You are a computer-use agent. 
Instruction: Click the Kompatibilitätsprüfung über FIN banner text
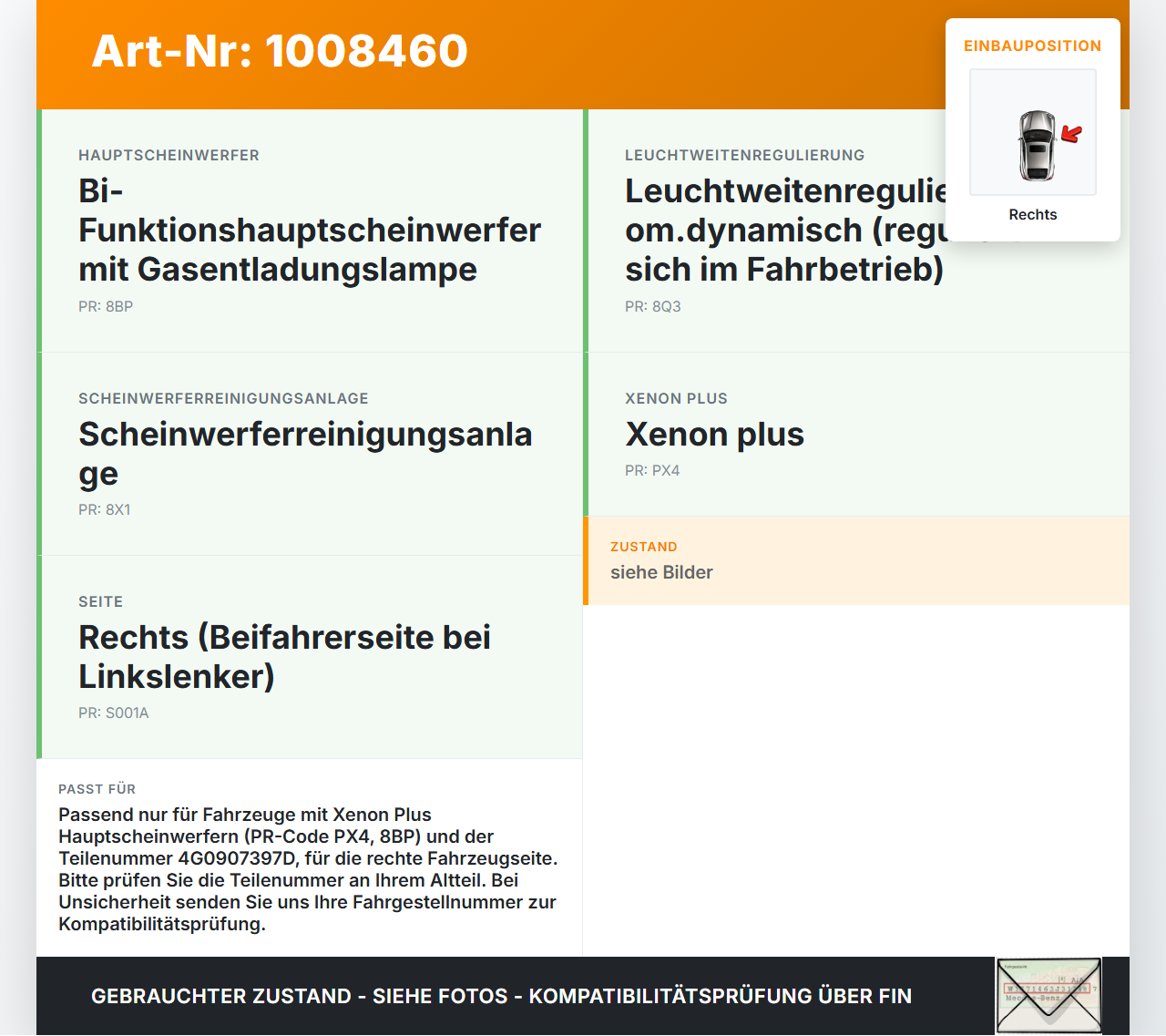pyautogui.click(x=501, y=997)
